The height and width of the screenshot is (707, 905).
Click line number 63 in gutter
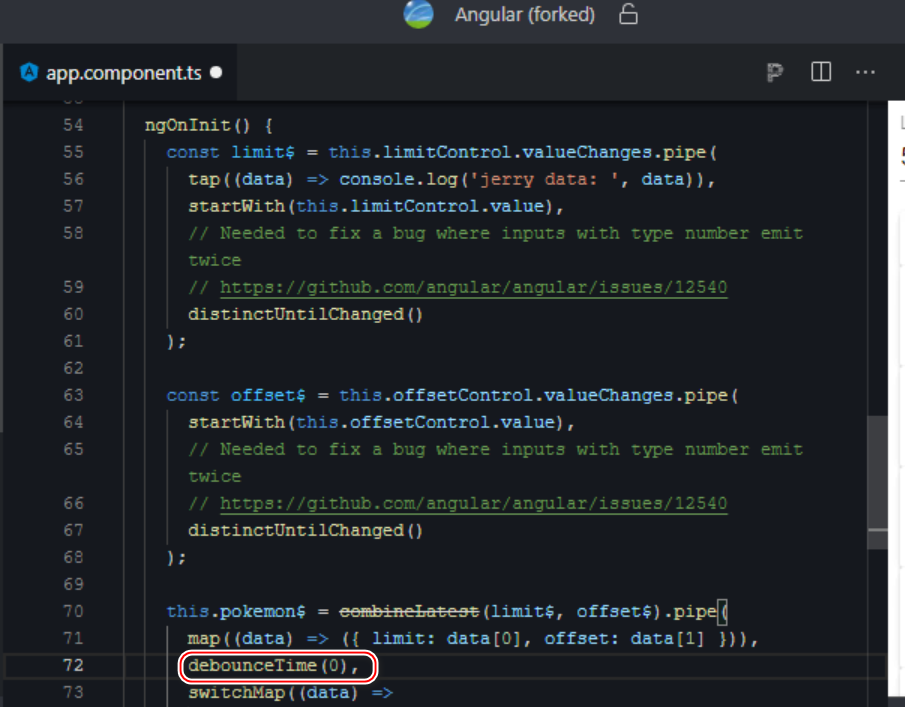(73, 395)
